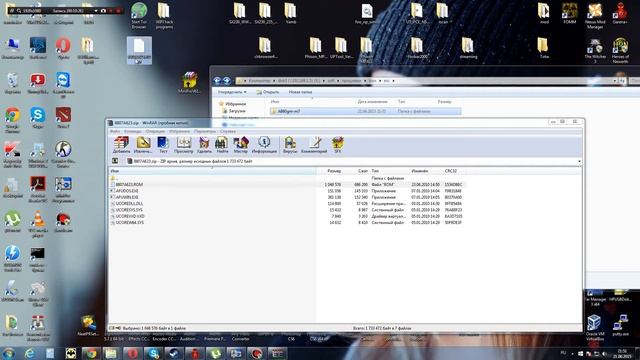Open the Справка menu in WinRAR

[228, 131]
